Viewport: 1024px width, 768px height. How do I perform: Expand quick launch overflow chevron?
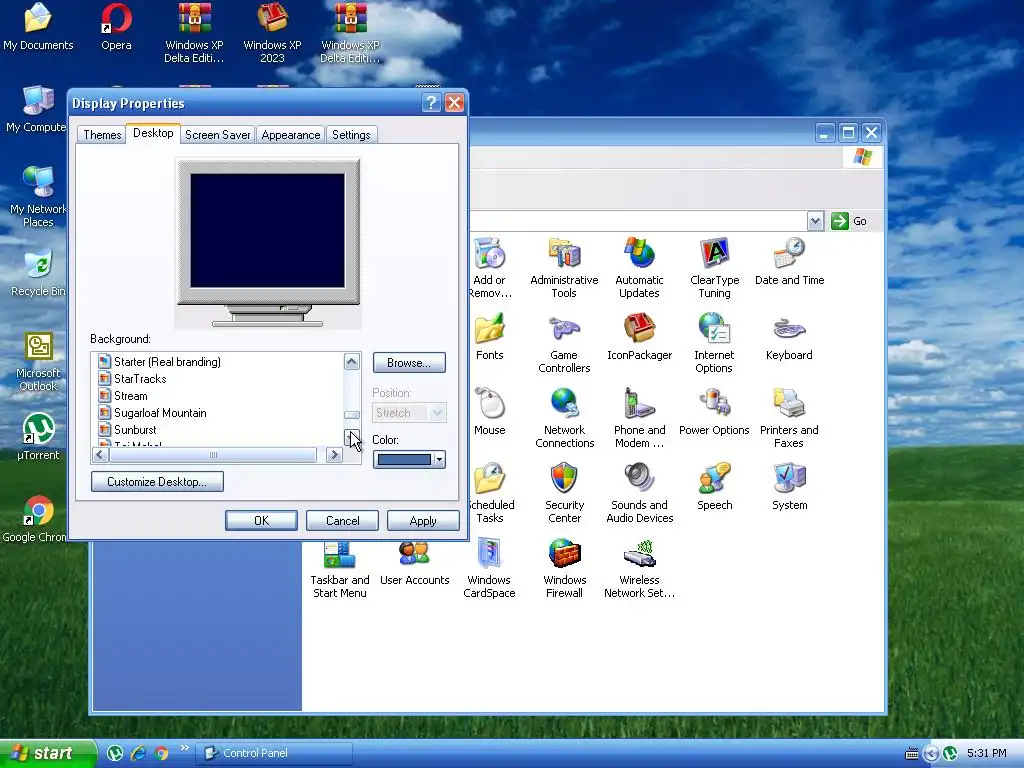[184, 748]
